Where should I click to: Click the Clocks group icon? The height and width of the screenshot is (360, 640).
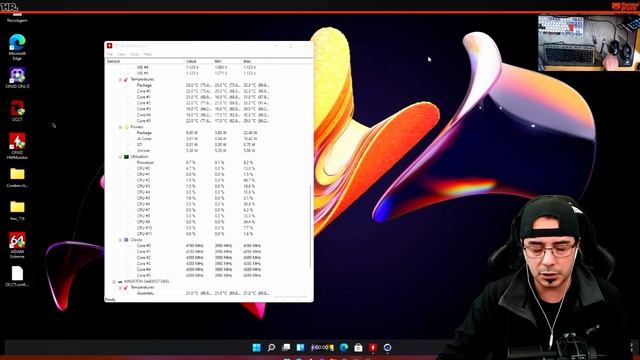pos(126,240)
